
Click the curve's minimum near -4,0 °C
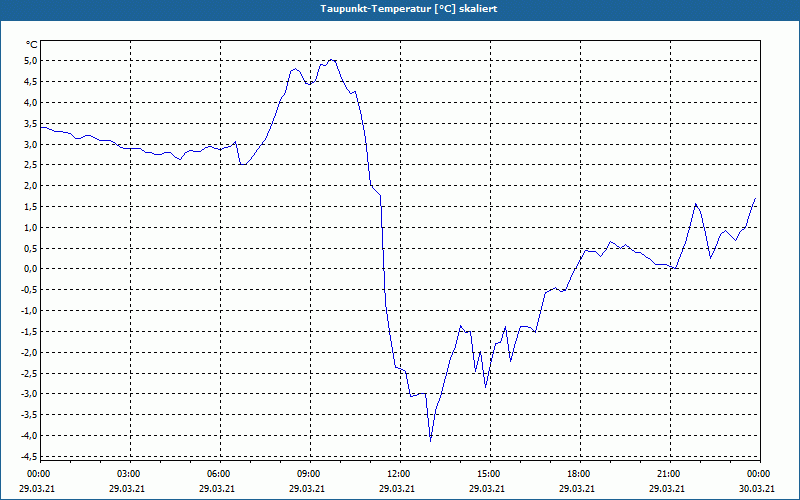tap(431, 441)
